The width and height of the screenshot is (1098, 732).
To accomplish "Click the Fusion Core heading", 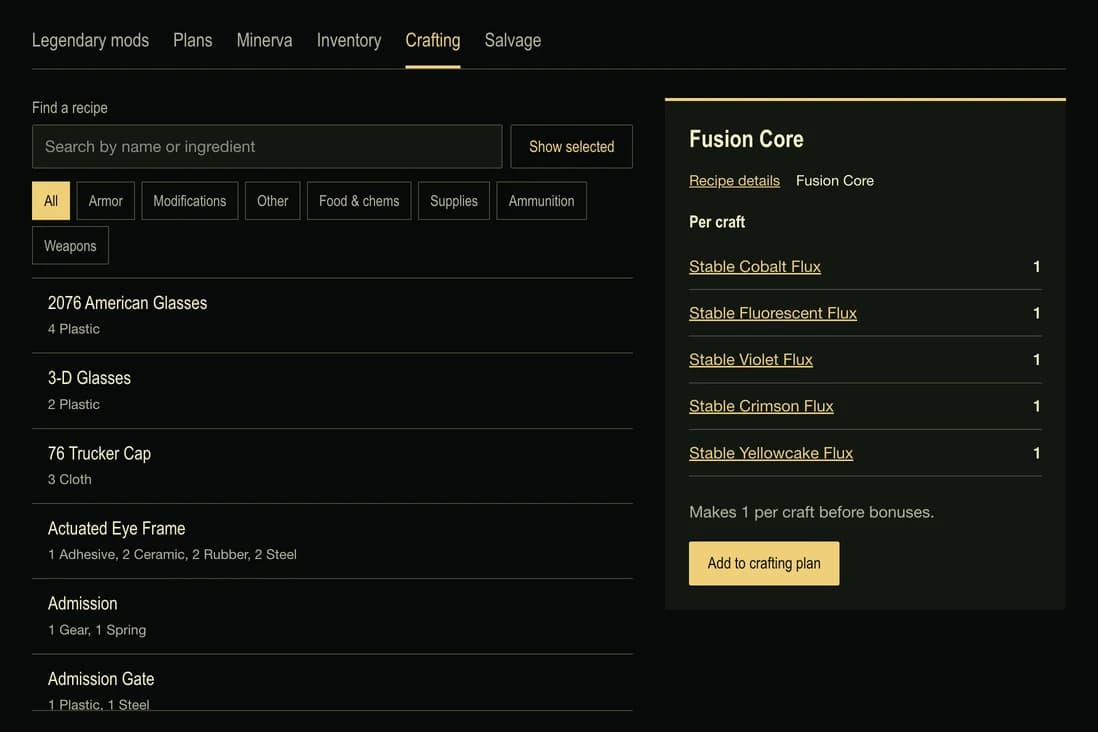I will click(x=746, y=139).
